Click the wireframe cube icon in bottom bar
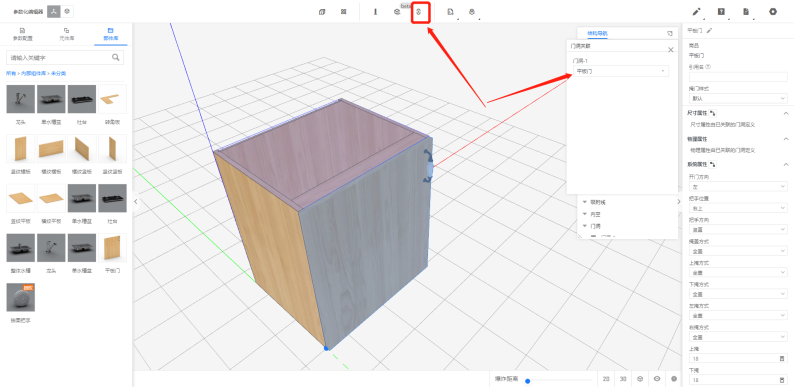794x387 pixels. point(640,379)
